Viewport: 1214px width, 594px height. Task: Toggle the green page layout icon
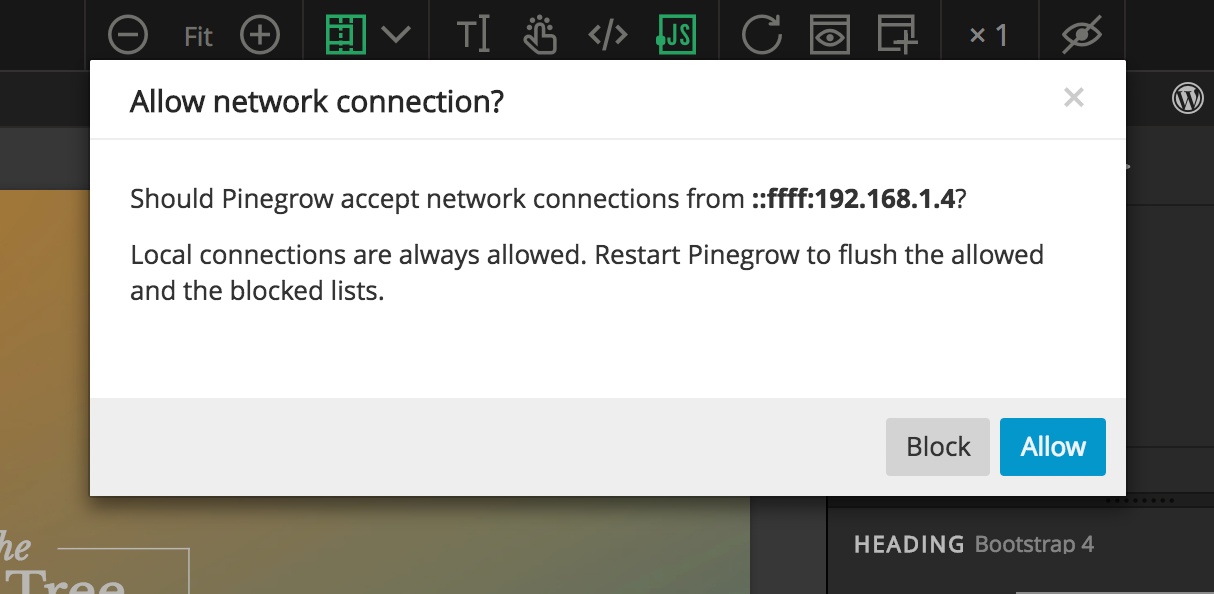point(346,35)
